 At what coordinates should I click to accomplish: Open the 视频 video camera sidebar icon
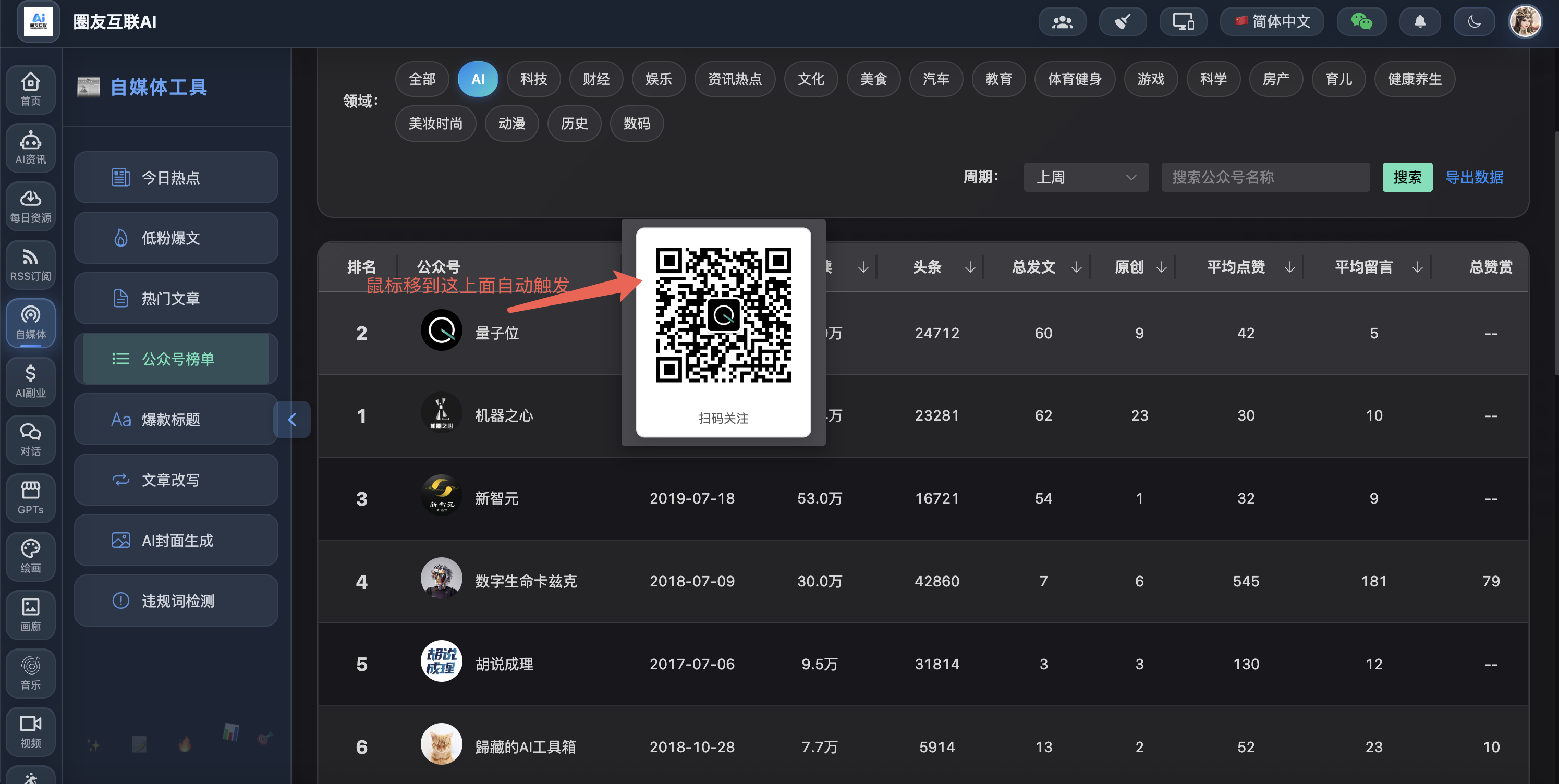30,731
